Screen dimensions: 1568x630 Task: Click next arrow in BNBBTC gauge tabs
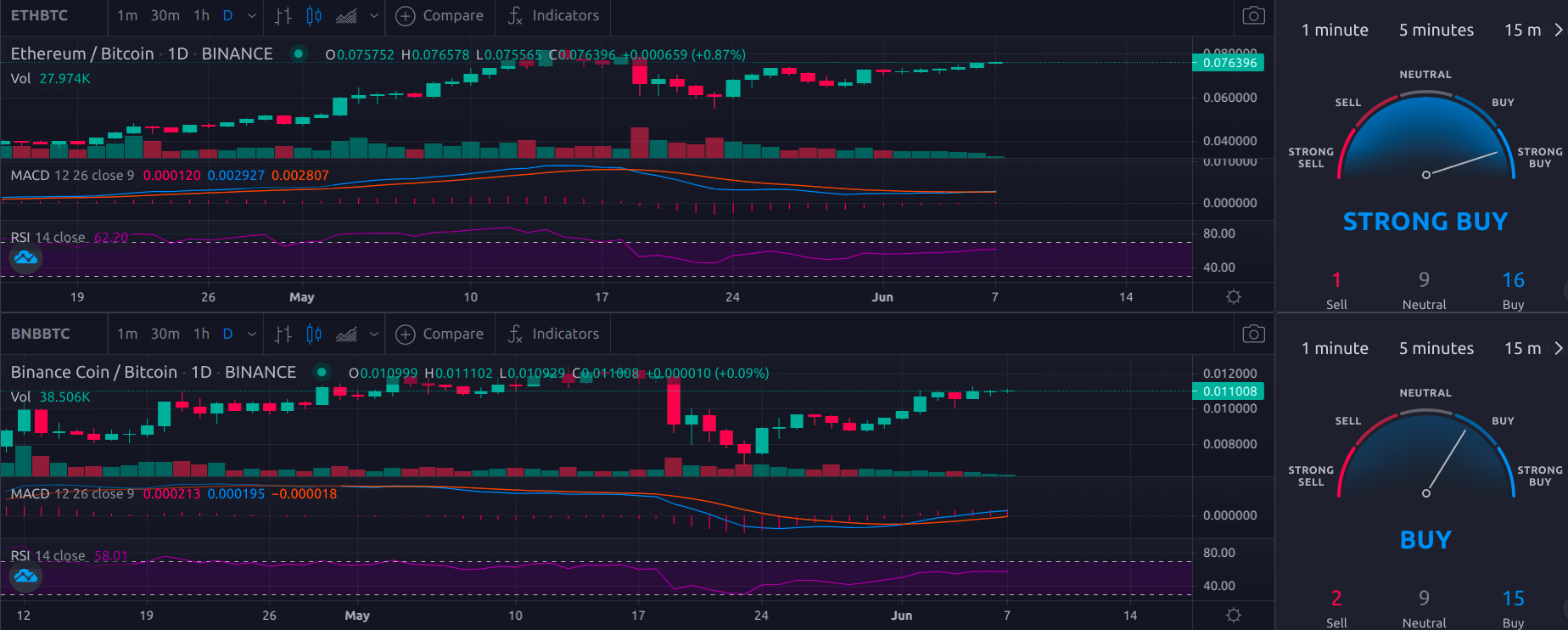pos(1558,348)
